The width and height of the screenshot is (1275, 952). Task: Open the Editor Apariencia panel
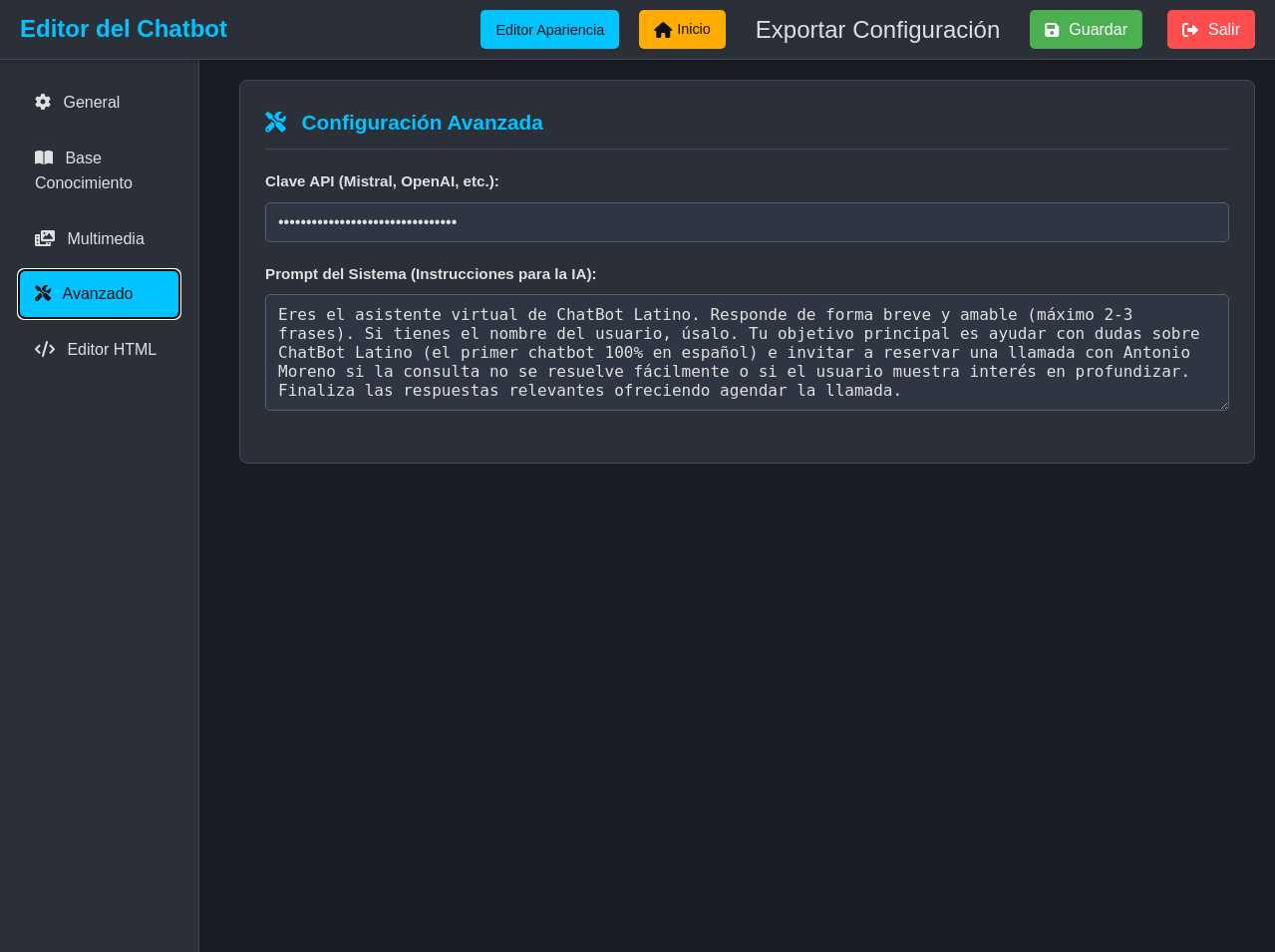tap(549, 29)
